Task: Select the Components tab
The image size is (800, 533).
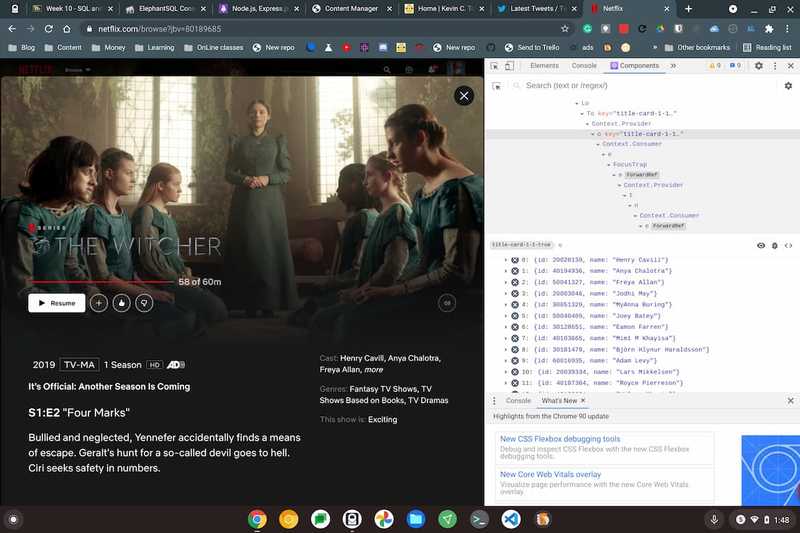Action: coord(635,66)
